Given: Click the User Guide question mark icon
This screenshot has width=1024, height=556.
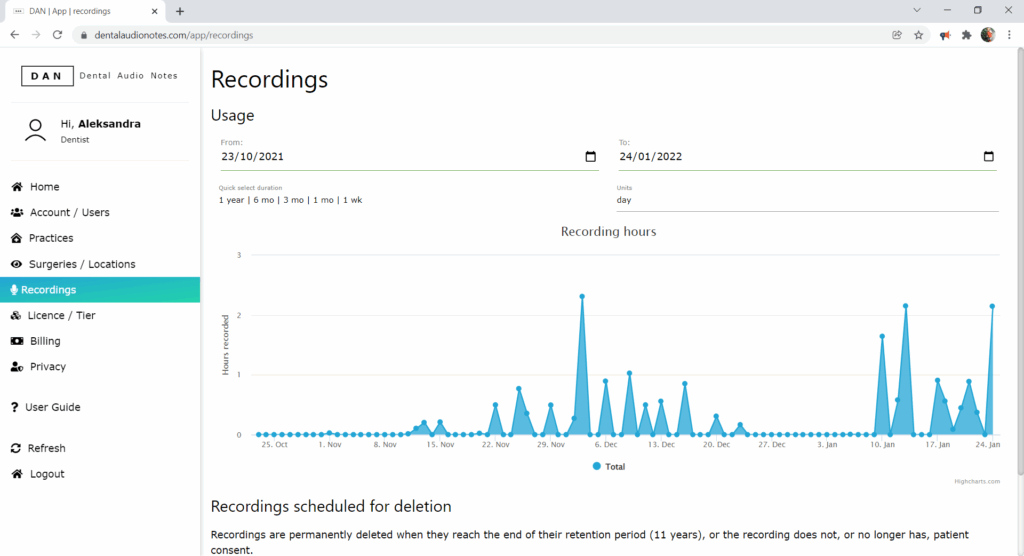Looking at the screenshot, I should tap(15, 408).
